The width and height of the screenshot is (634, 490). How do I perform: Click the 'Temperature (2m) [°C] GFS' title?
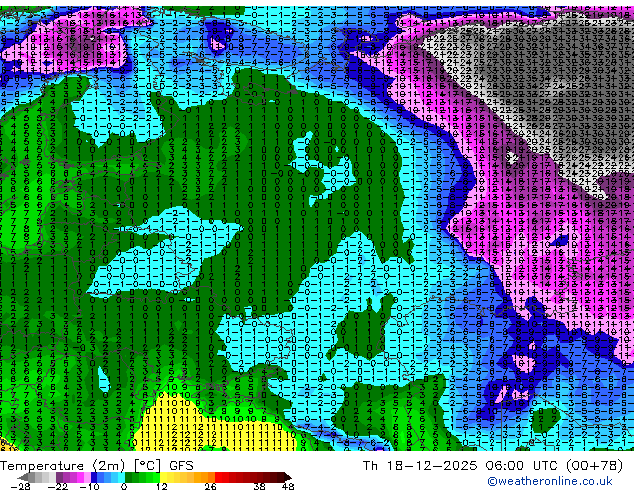(x=97, y=466)
